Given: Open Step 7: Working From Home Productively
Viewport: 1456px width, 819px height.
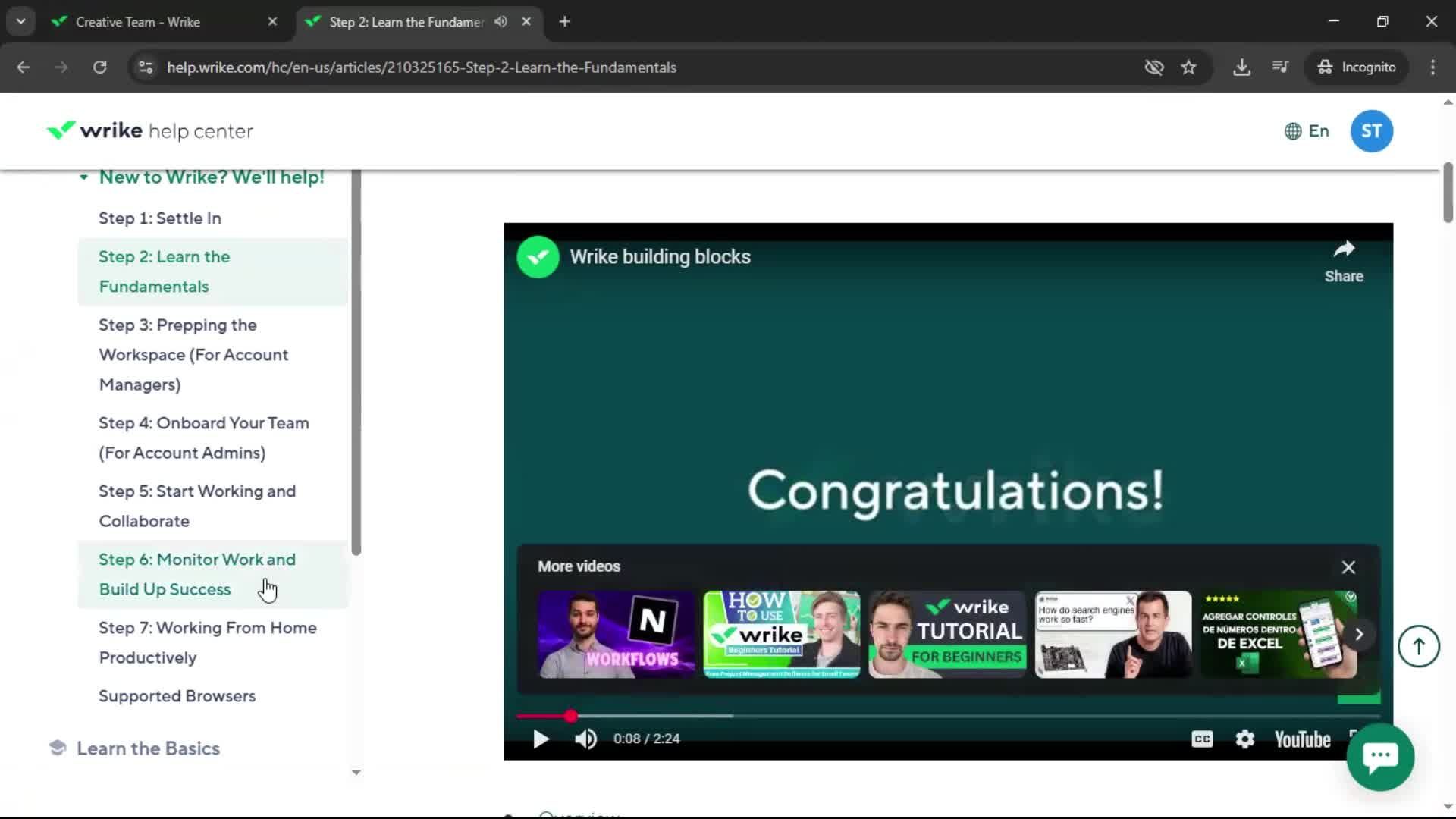Looking at the screenshot, I should [208, 643].
